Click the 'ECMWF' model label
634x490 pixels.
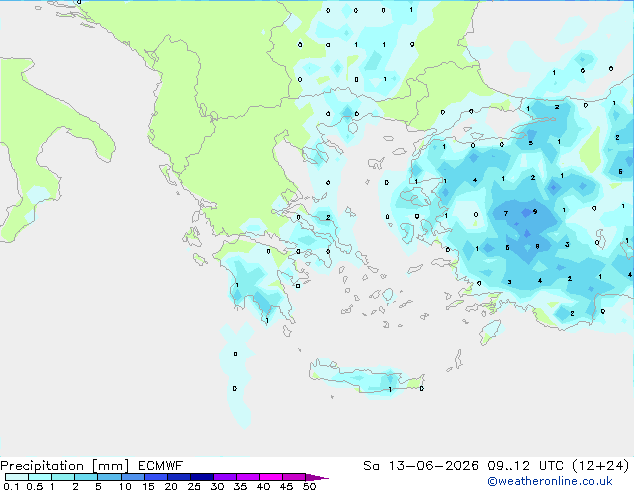(x=161, y=466)
